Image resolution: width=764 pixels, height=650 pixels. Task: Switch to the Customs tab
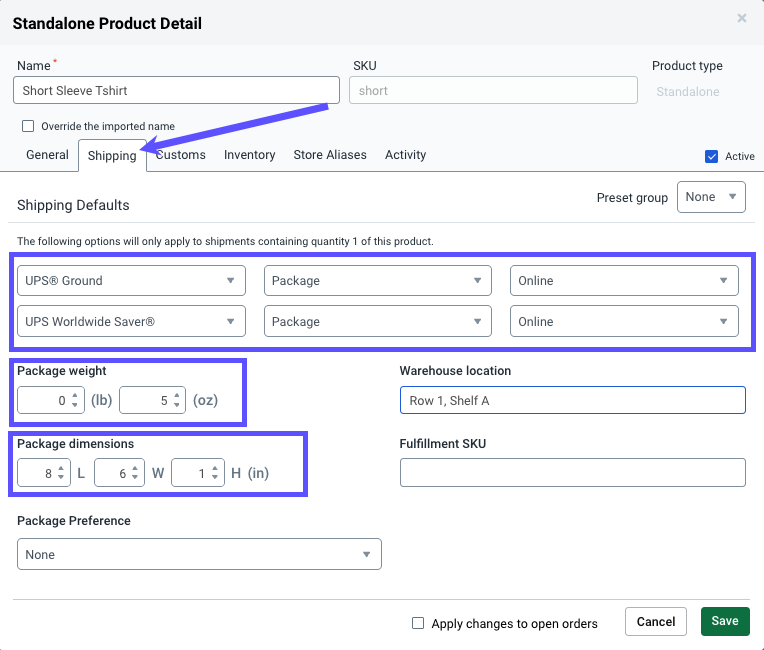coord(181,155)
